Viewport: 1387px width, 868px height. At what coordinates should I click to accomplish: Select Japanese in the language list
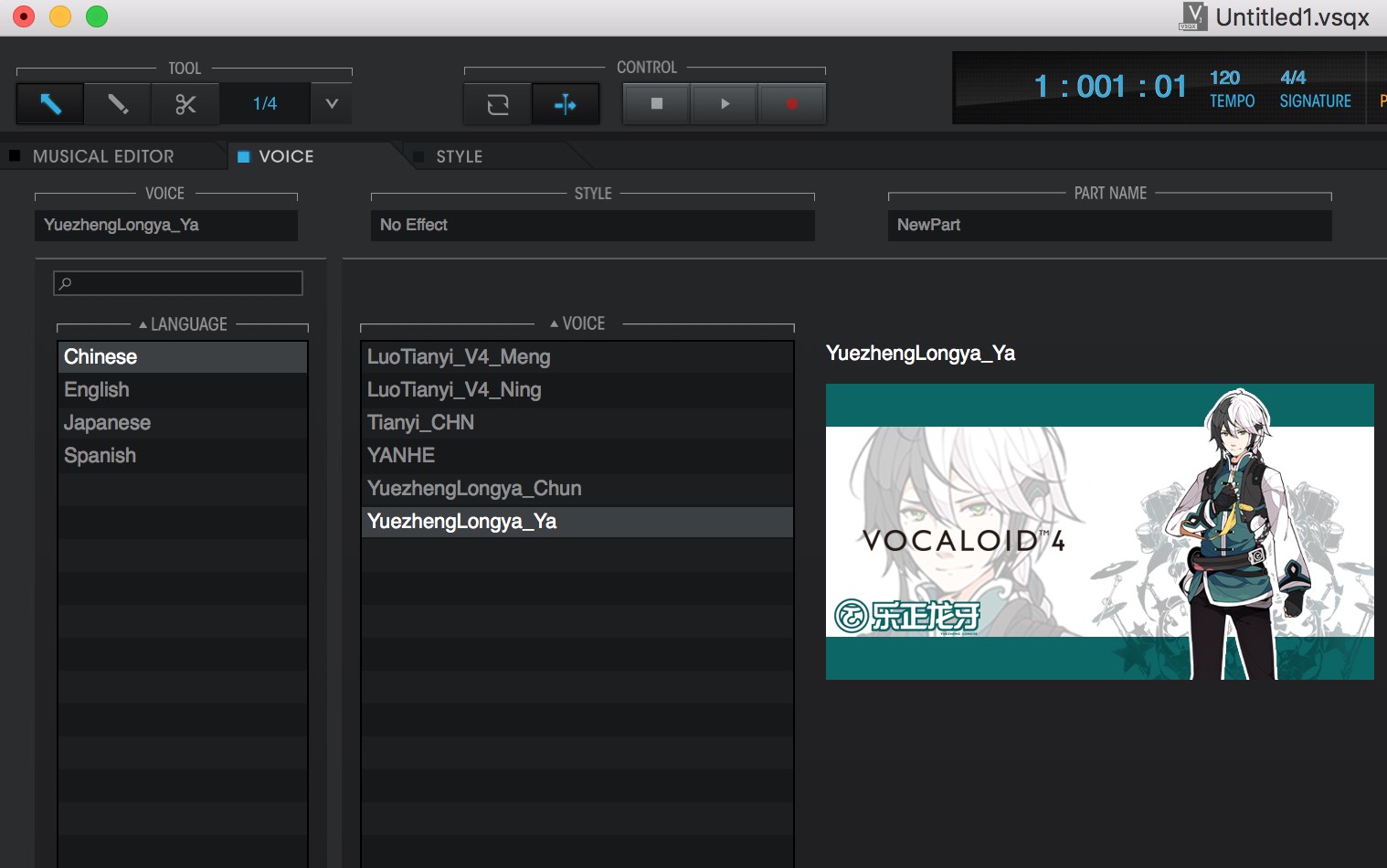(x=183, y=422)
